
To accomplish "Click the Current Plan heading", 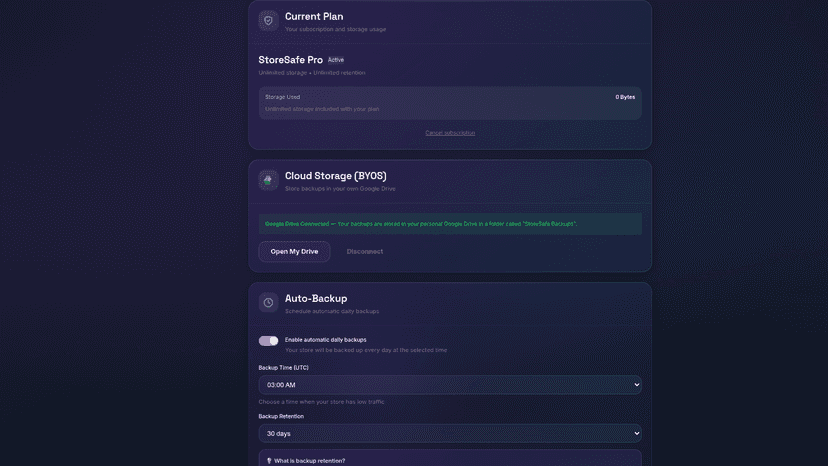I will (314, 16).
